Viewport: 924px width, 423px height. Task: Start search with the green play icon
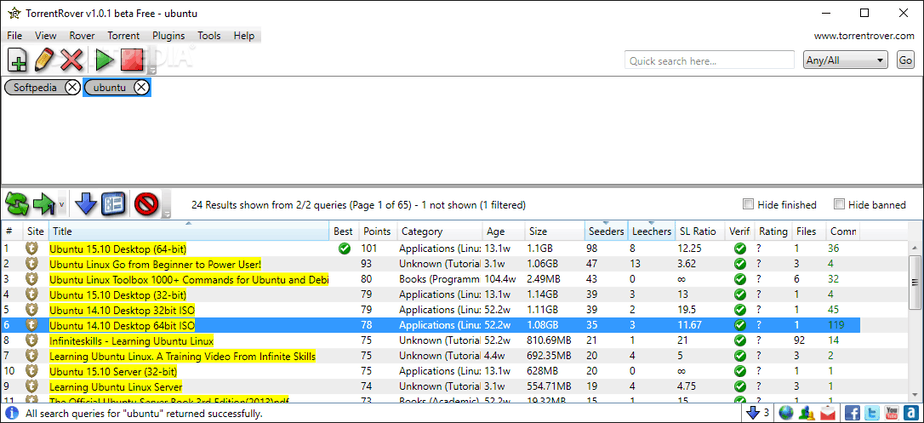click(104, 60)
